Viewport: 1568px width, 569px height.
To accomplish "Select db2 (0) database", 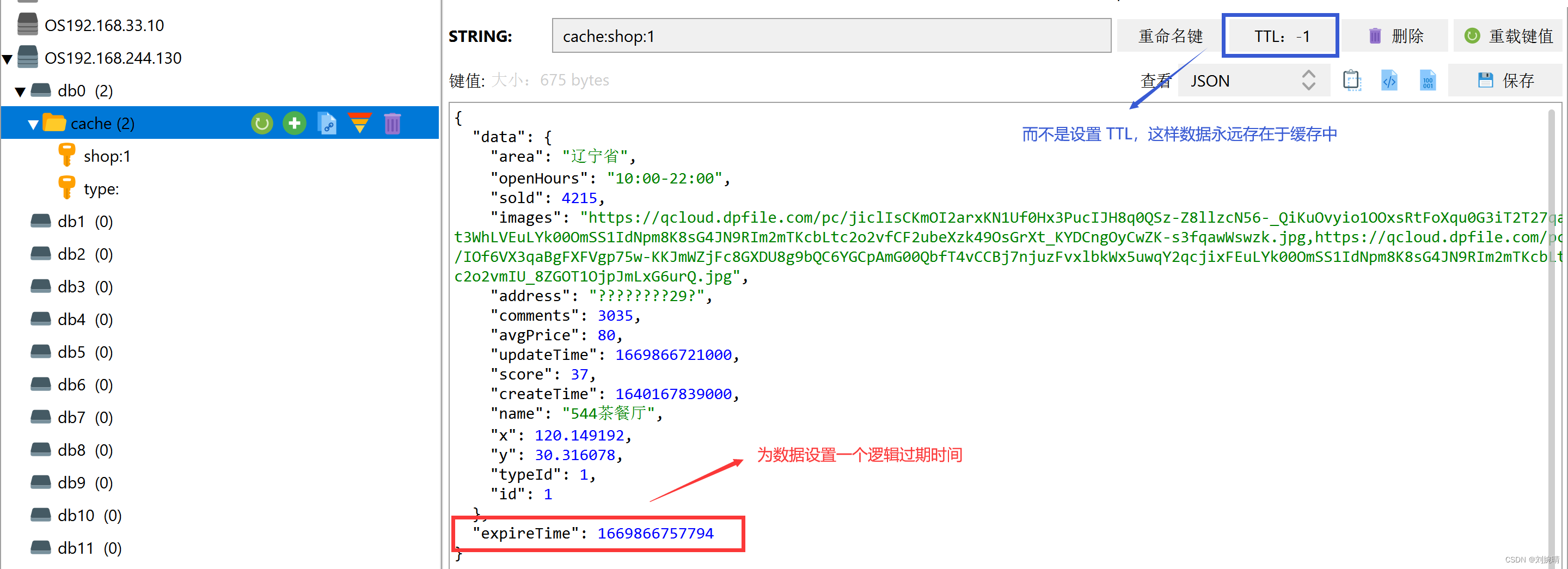I will click(85, 254).
